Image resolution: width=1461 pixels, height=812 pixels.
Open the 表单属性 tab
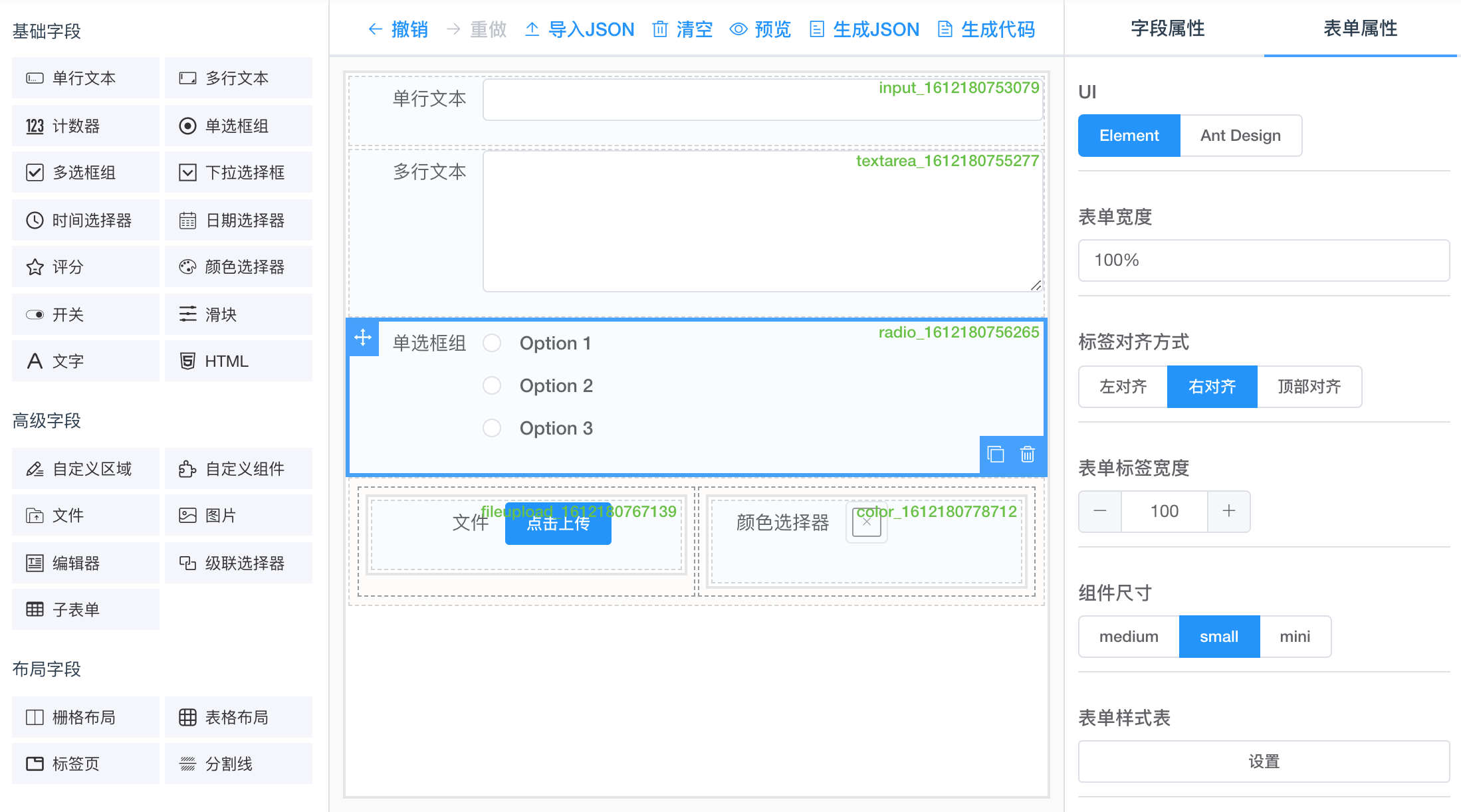click(x=1360, y=29)
